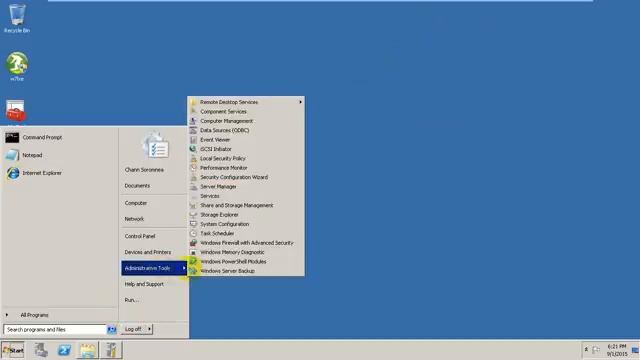Open PowerShell from the taskbar

[x=64, y=350]
